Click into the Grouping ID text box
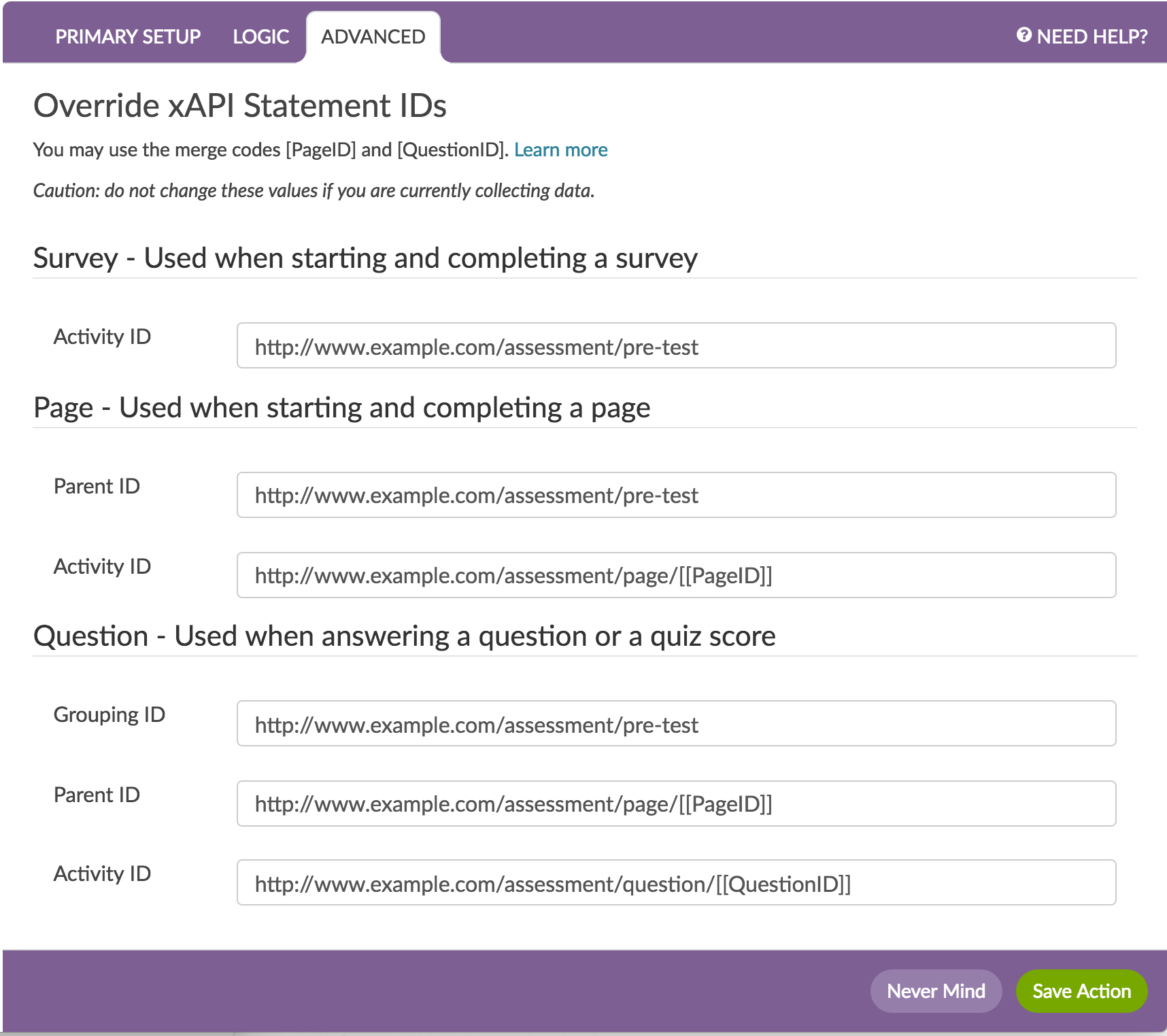Viewport: 1167px width, 1036px height. click(x=676, y=724)
